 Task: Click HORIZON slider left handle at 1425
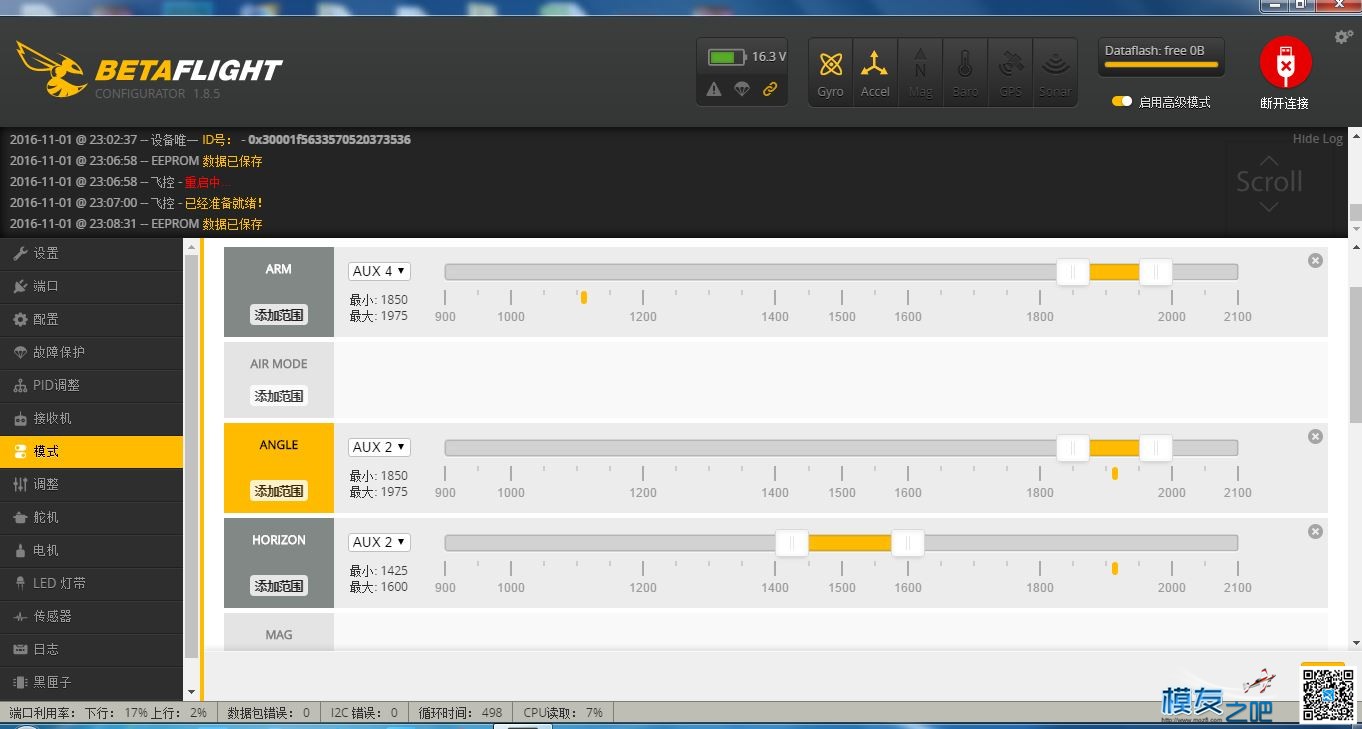pos(792,543)
